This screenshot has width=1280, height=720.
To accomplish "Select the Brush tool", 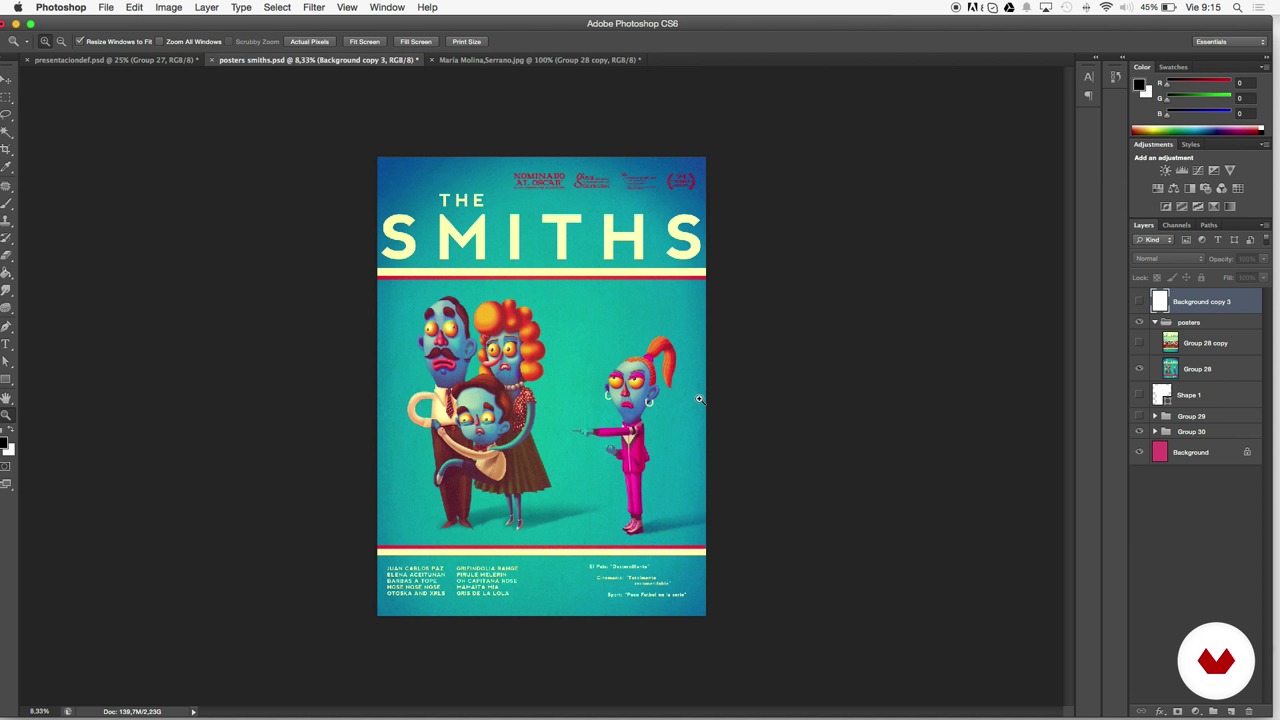I will click(6, 205).
